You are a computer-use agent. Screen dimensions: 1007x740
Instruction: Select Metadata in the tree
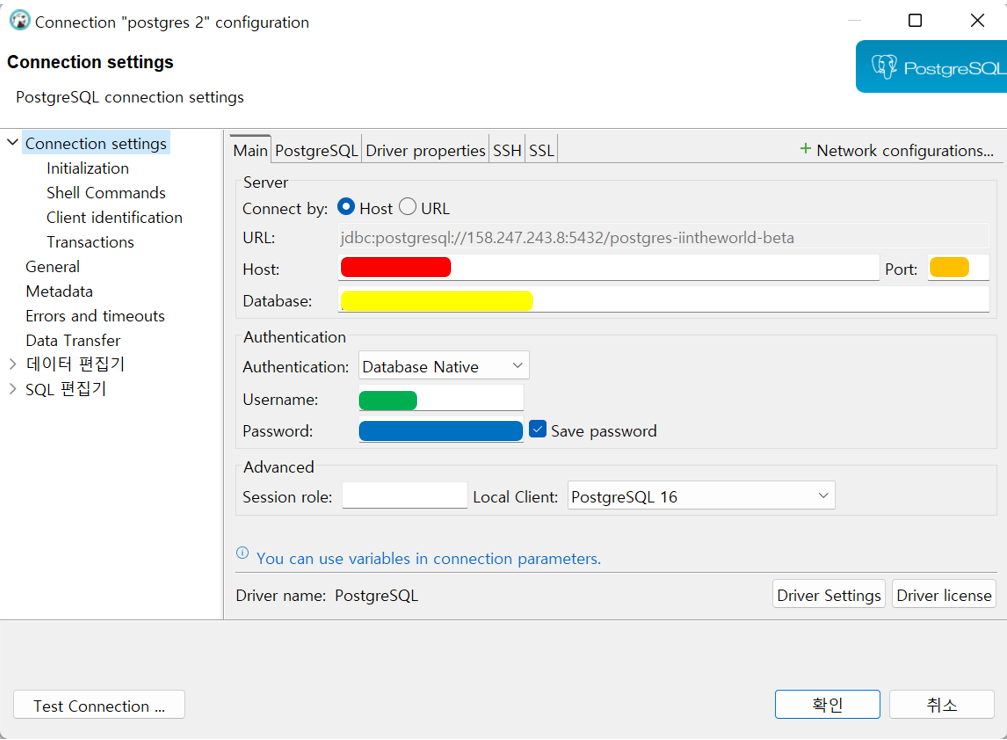[59, 291]
